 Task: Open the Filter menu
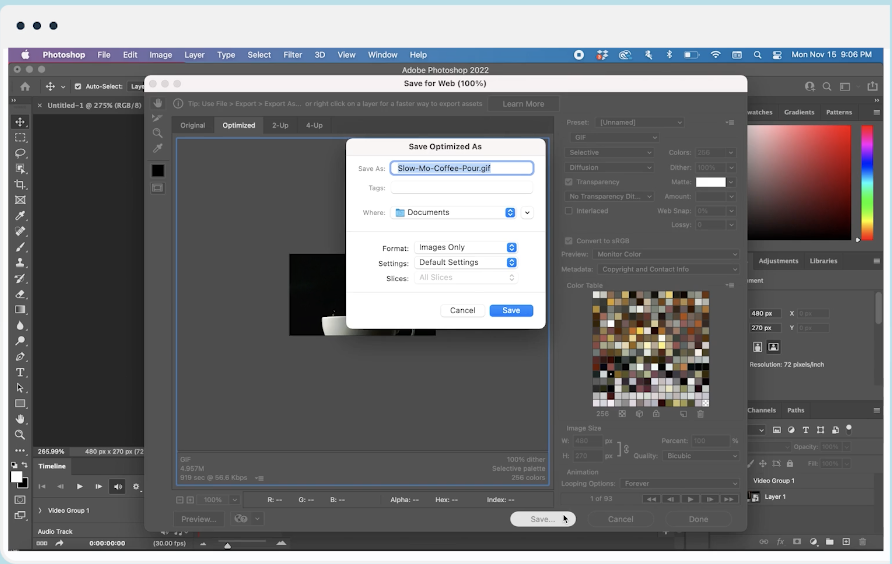click(x=292, y=55)
